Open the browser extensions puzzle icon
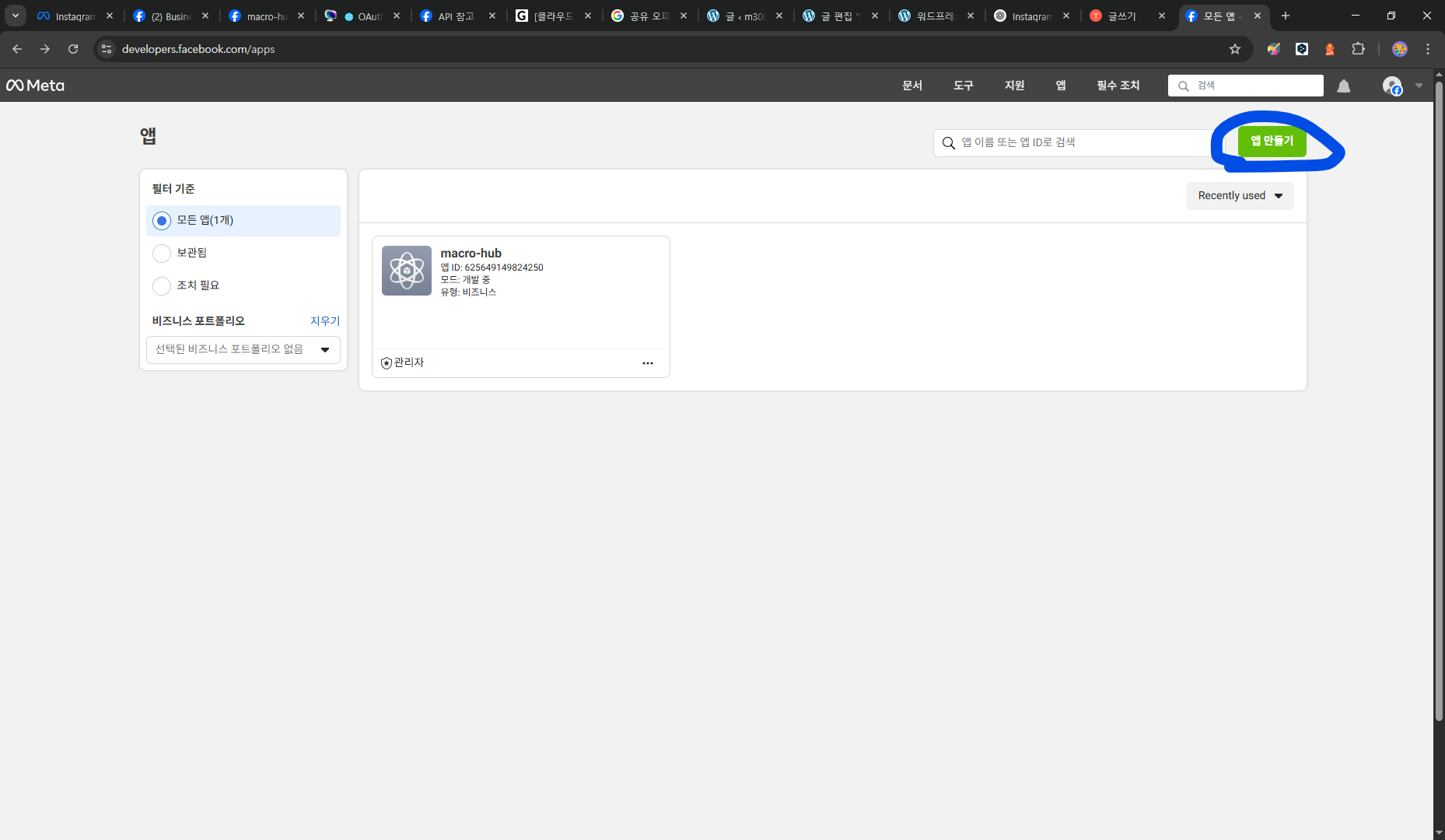This screenshot has width=1445, height=840. (1358, 49)
